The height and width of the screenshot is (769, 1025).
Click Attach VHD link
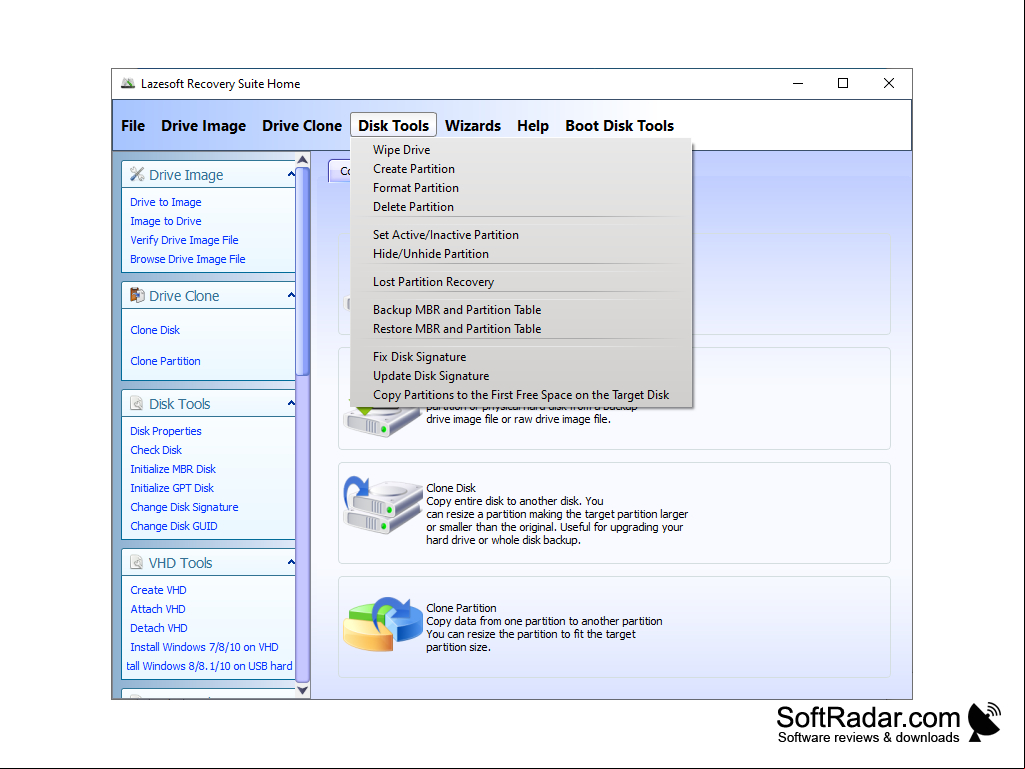pyautogui.click(x=158, y=609)
